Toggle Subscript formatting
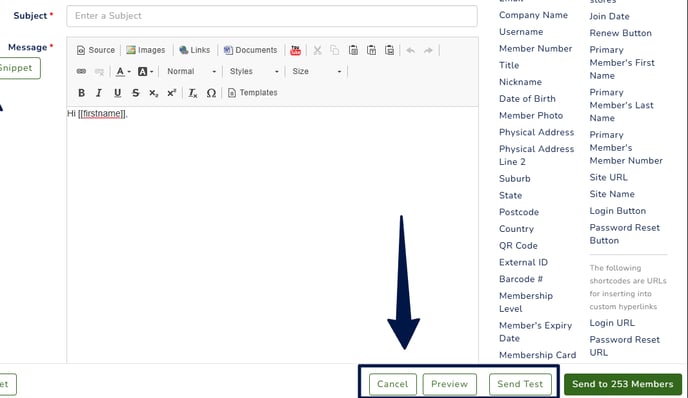688x398 pixels. coord(153,93)
